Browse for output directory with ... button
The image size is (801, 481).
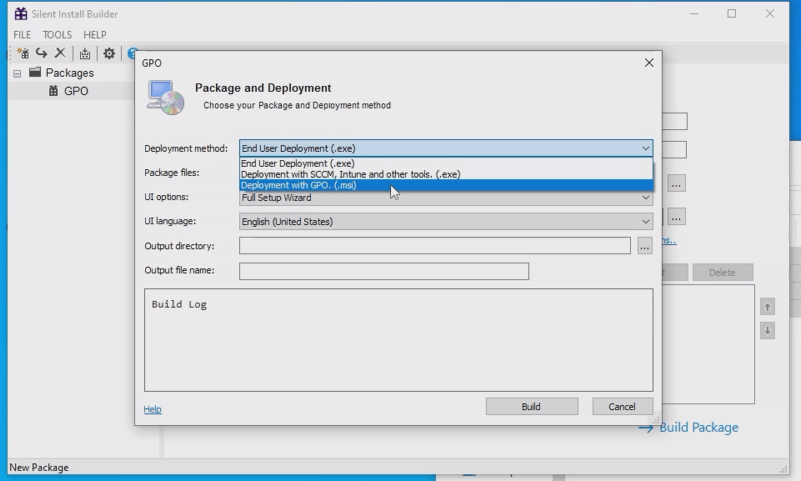(645, 246)
